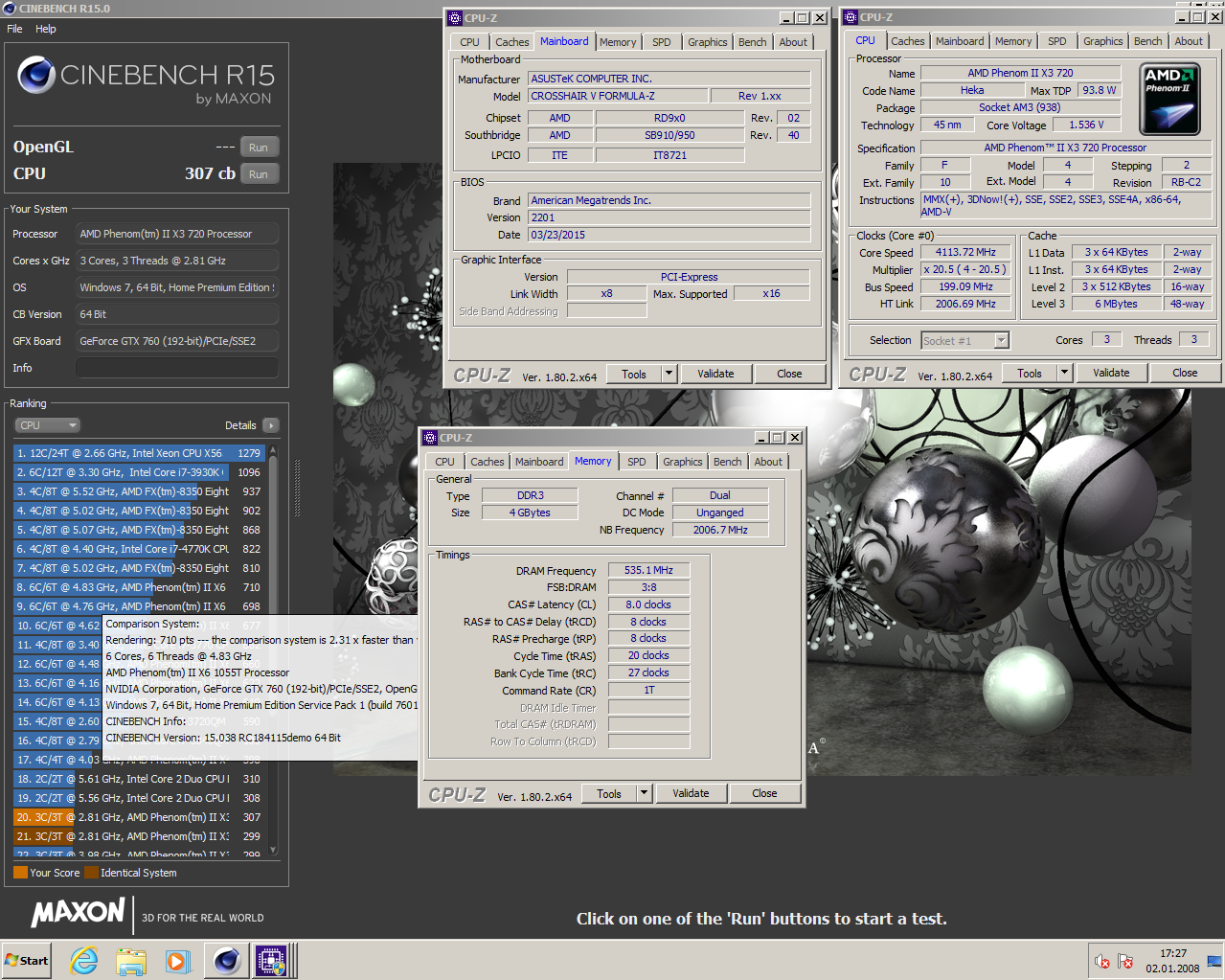Click the muted volume tray icon
Screen dimensions: 1225x980
1102,961
